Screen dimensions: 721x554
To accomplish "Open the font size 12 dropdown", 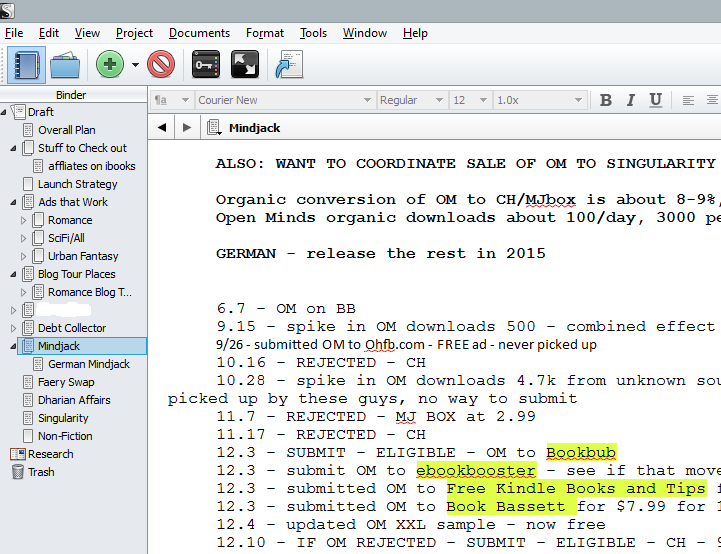I will coord(470,100).
